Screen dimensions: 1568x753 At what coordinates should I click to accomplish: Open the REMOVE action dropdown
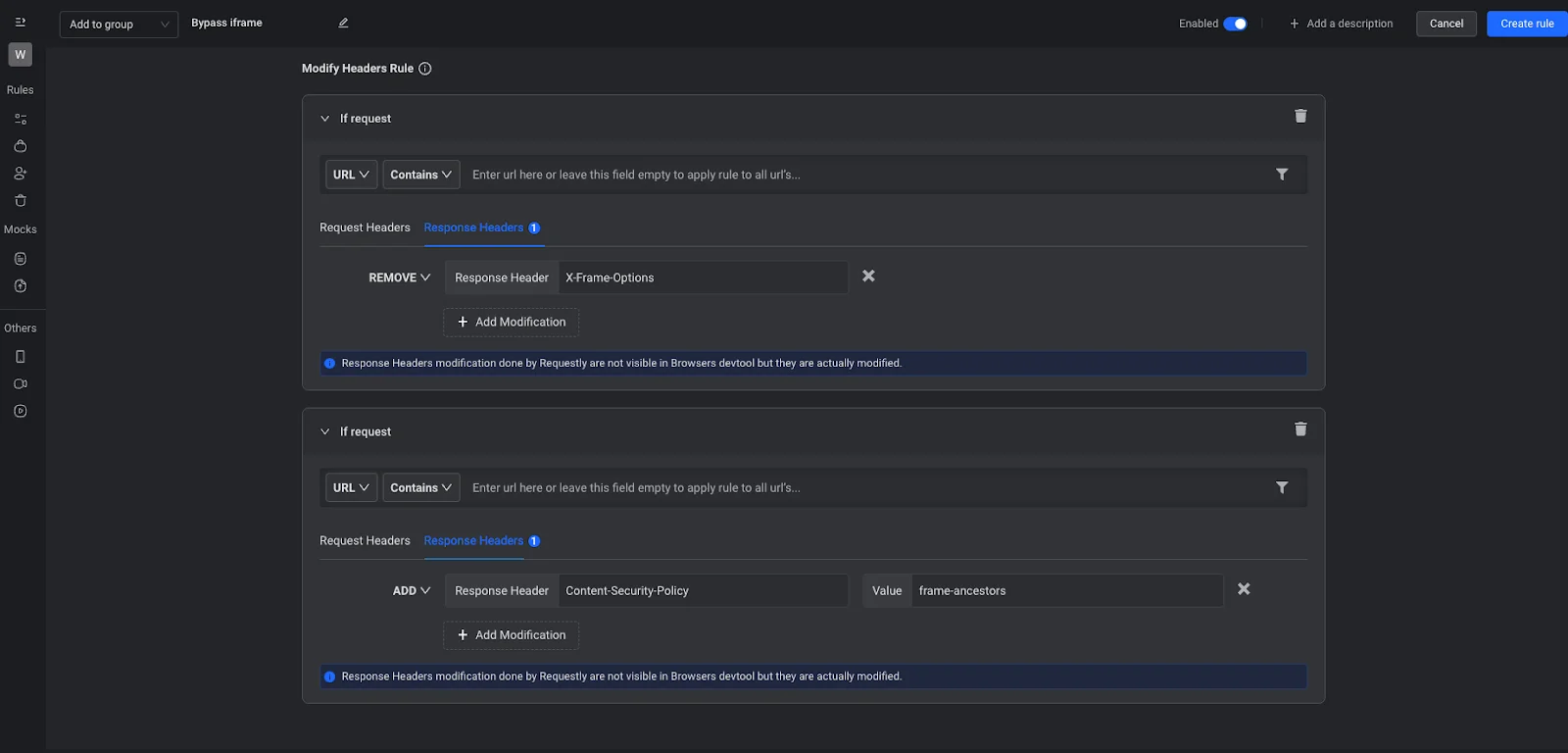[399, 277]
